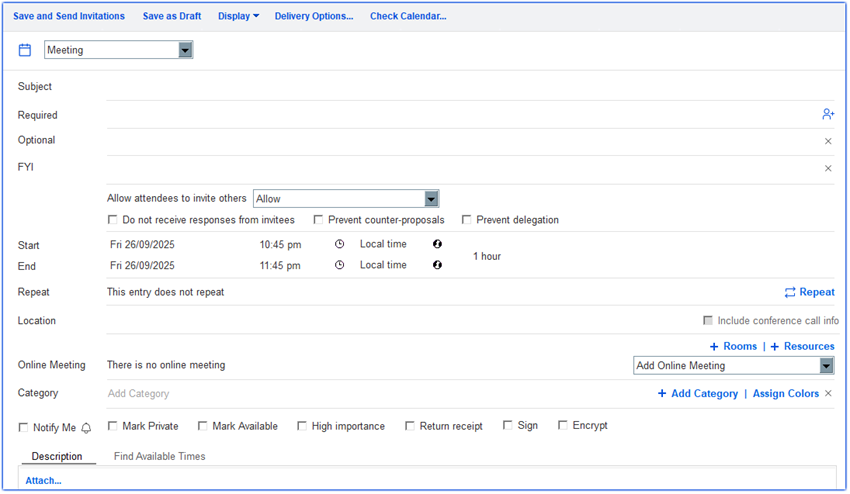Screen dimensions: 850x494
Task: Check Prevent delegation option
Action: 466,220
